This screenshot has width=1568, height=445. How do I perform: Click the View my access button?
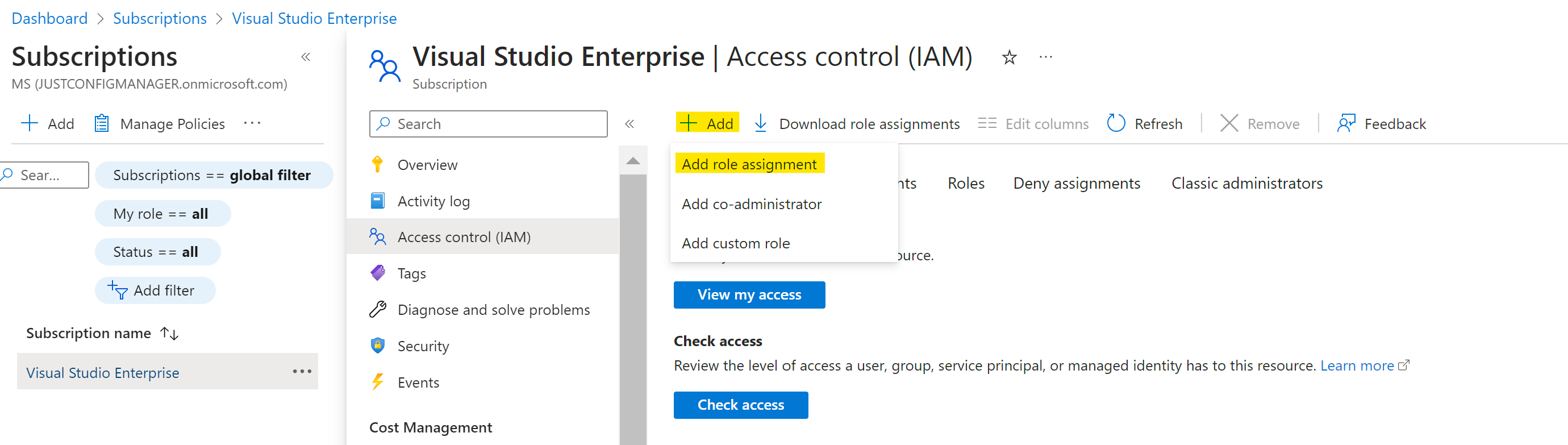pos(749,294)
